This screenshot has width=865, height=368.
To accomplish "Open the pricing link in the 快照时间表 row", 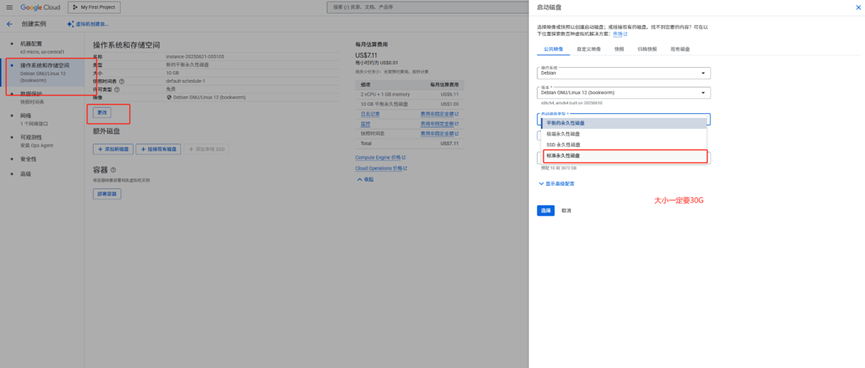I will click(x=440, y=133).
